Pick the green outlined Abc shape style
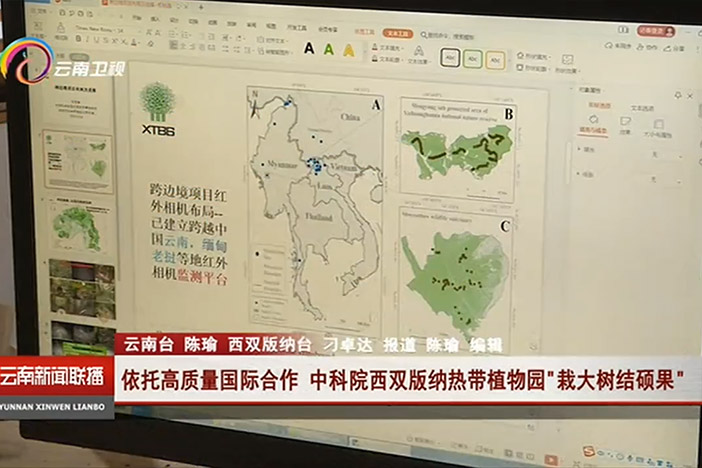This screenshot has height=468, width=702. 473,59
